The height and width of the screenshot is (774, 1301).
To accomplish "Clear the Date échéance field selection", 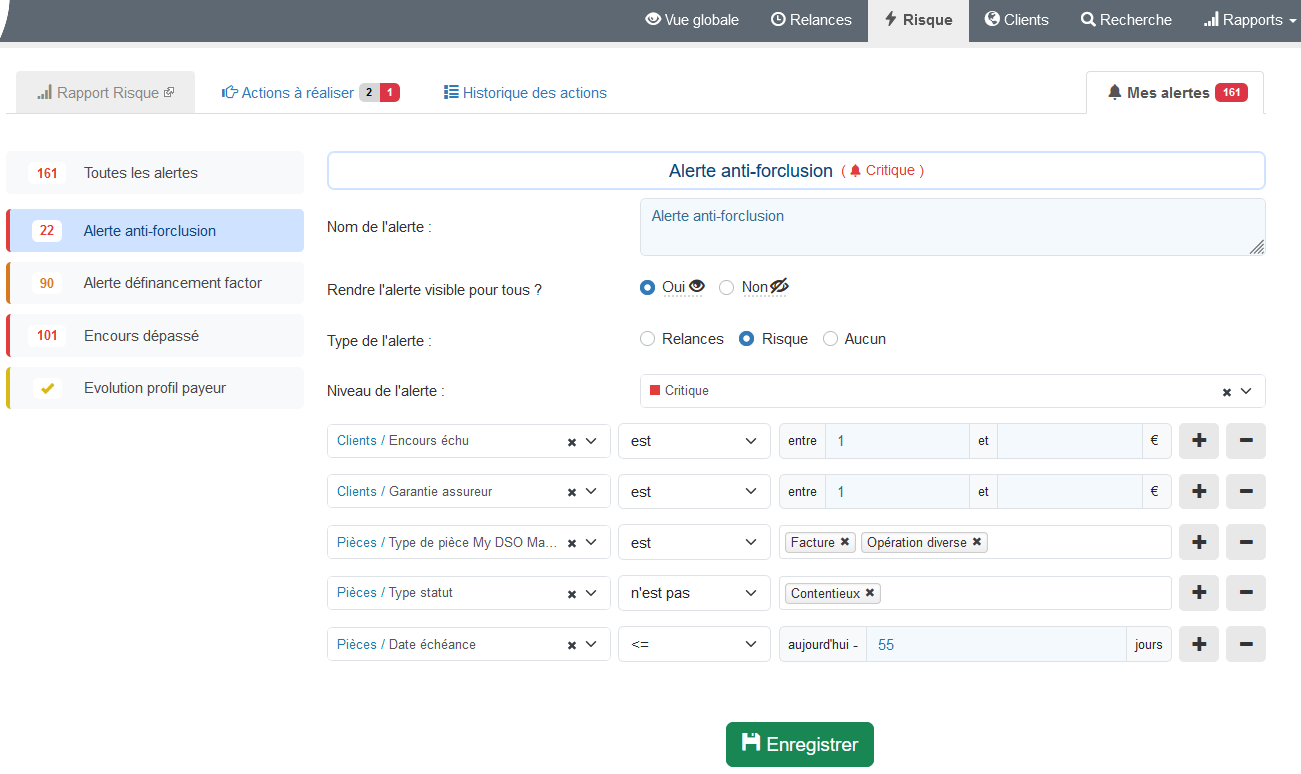I will (x=572, y=645).
